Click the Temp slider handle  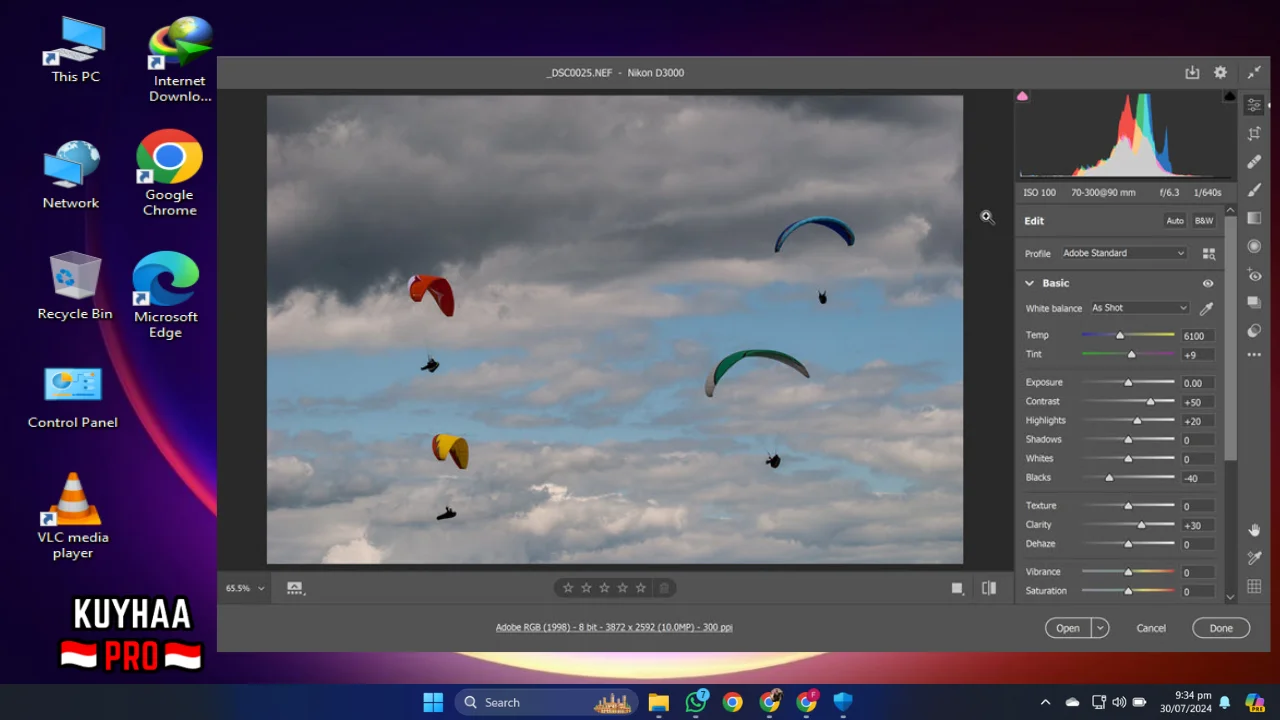[1120, 335]
